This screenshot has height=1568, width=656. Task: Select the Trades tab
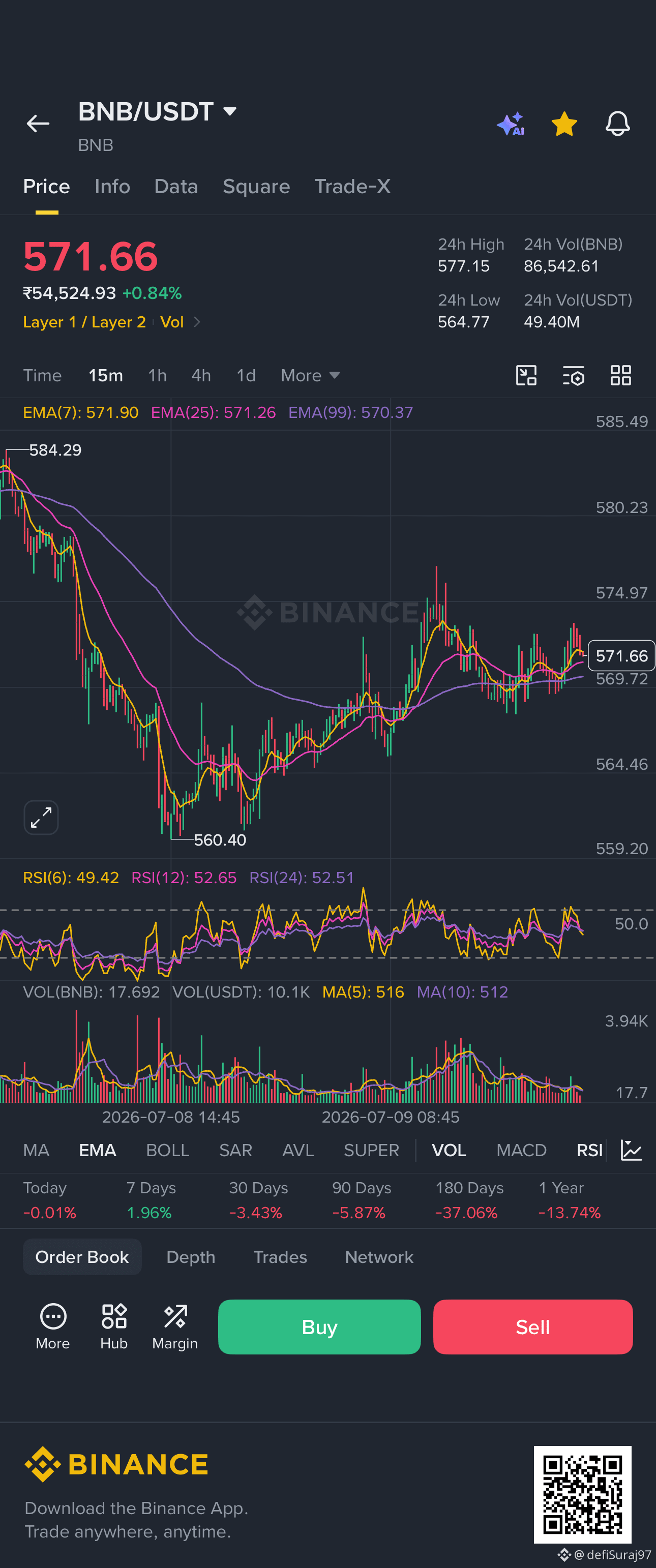[x=280, y=1257]
